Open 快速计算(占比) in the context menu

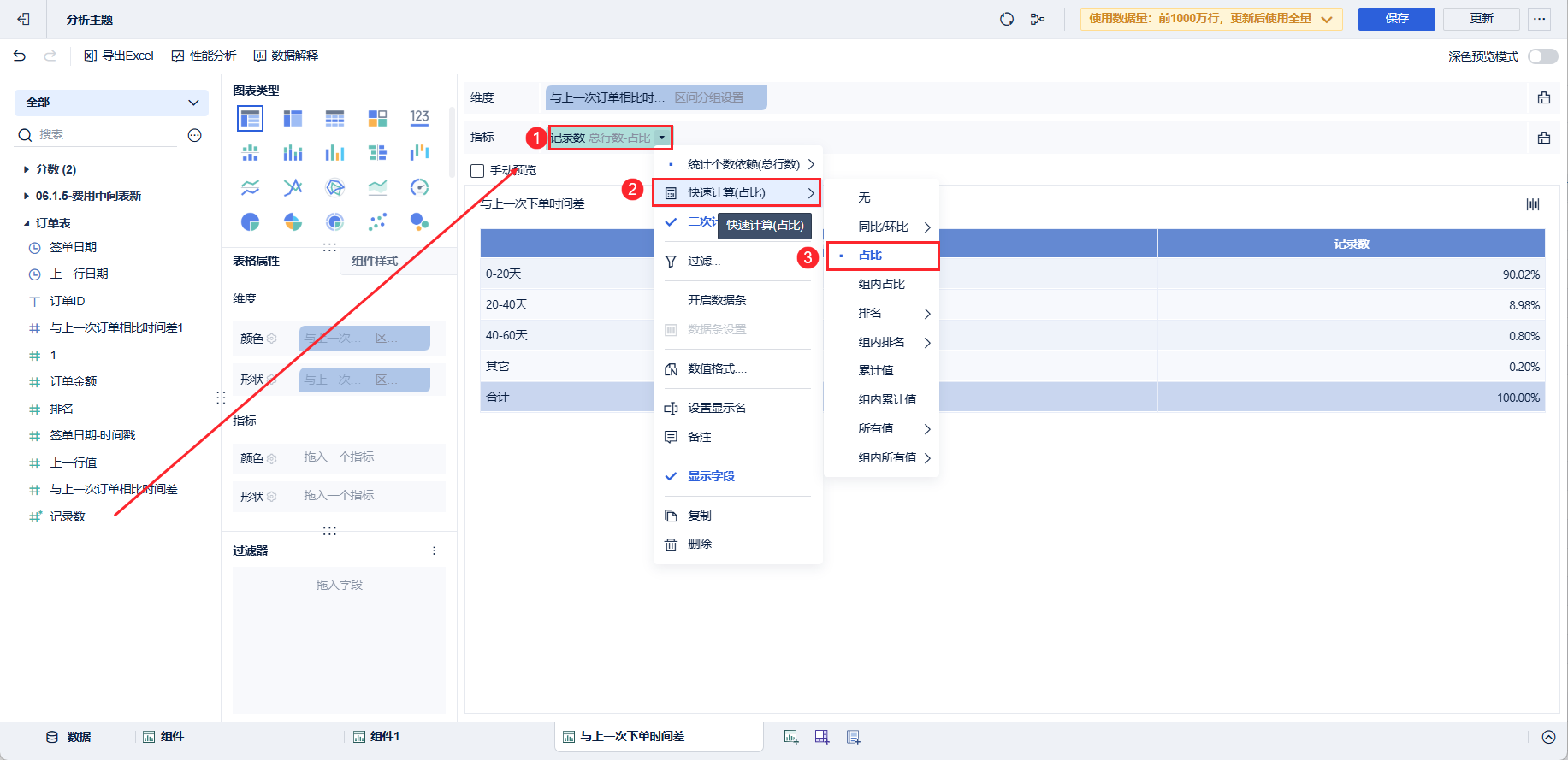737,193
